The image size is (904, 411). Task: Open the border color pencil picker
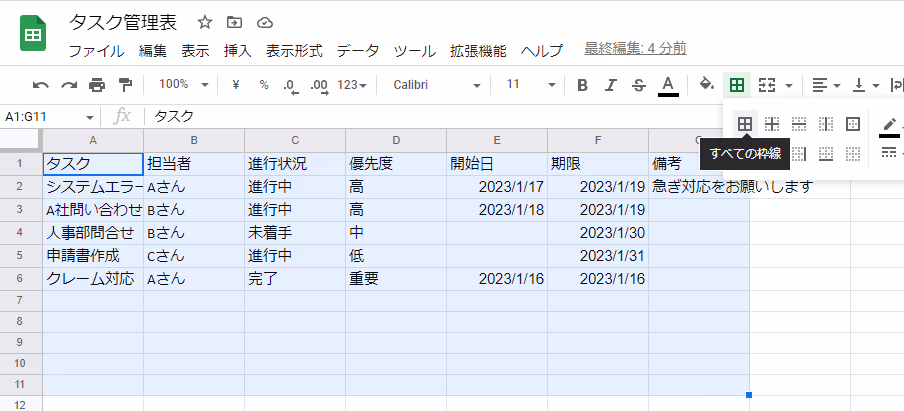click(x=890, y=126)
